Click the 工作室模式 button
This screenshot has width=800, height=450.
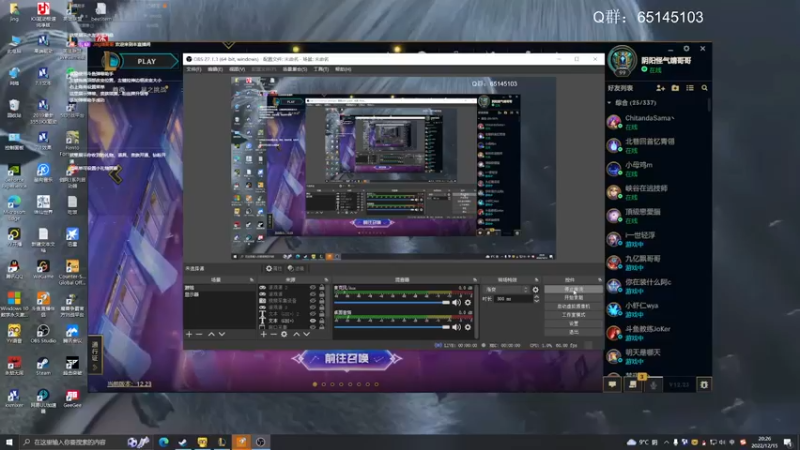573,315
